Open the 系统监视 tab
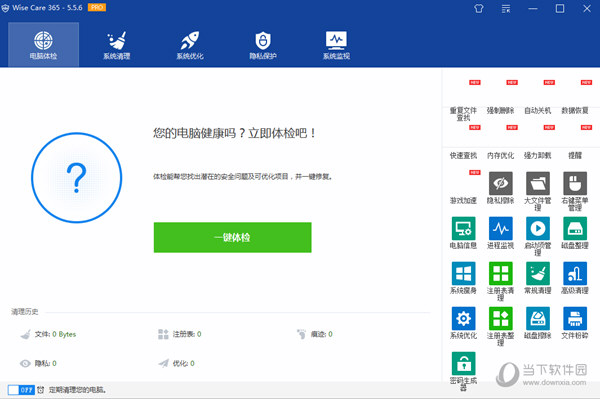Image resolution: width=600 pixels, height=399 pixels. click(336, 45)
